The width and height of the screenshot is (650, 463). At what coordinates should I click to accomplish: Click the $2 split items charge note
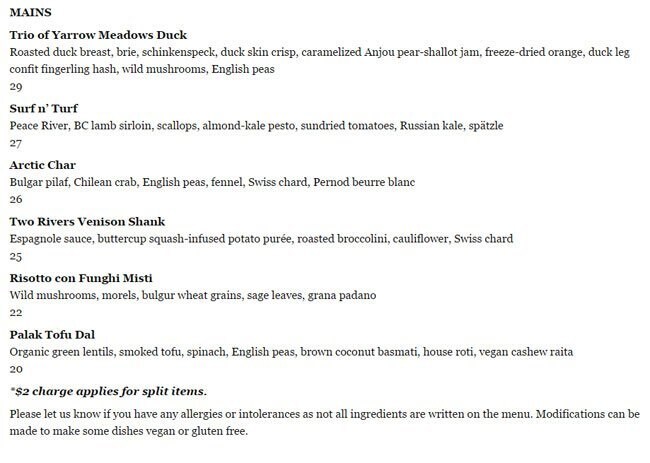coord(108,391)
